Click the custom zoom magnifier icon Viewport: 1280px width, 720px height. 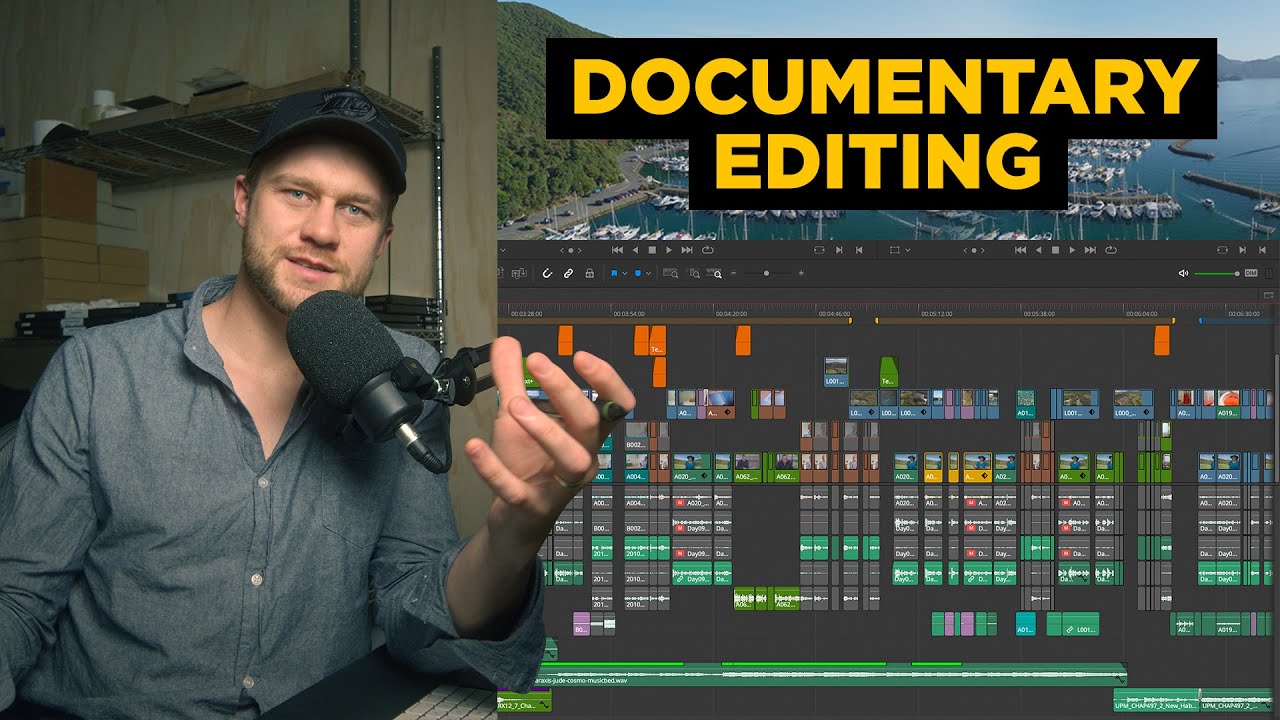tap(714, 273)
